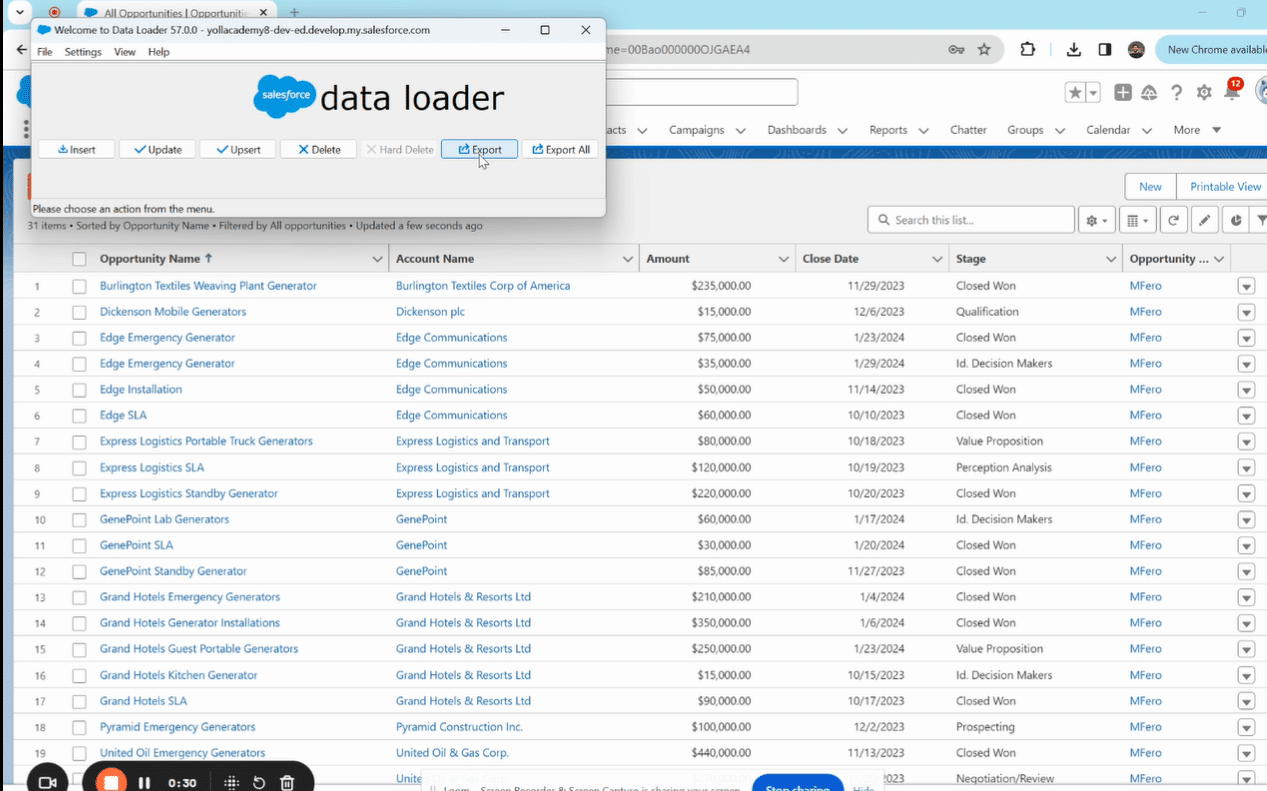Click the New opportunity button

coord(1150,187)
